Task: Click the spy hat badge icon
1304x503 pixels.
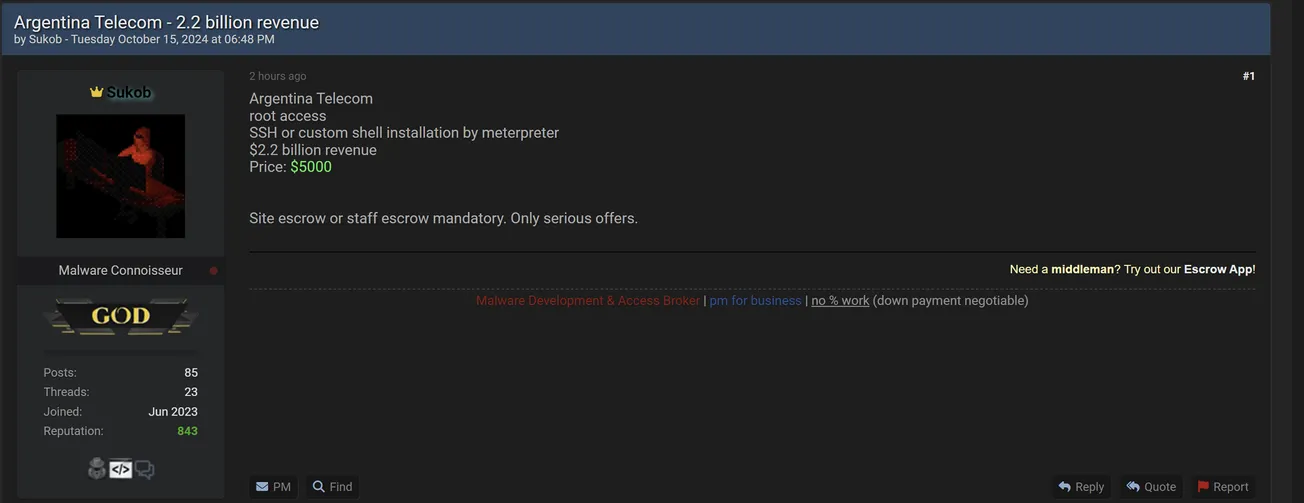Action: [97, 468]
